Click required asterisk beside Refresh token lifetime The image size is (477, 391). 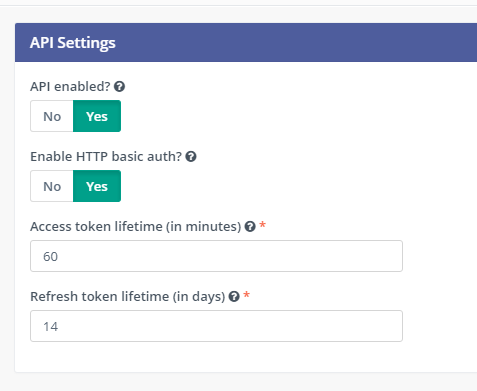pos(247,295)
